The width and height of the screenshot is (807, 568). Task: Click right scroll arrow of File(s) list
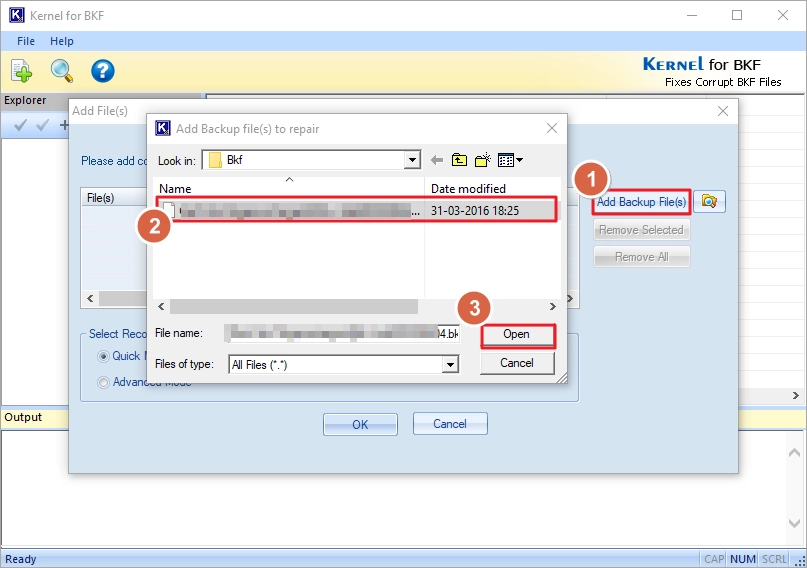[x=570, y=298]
